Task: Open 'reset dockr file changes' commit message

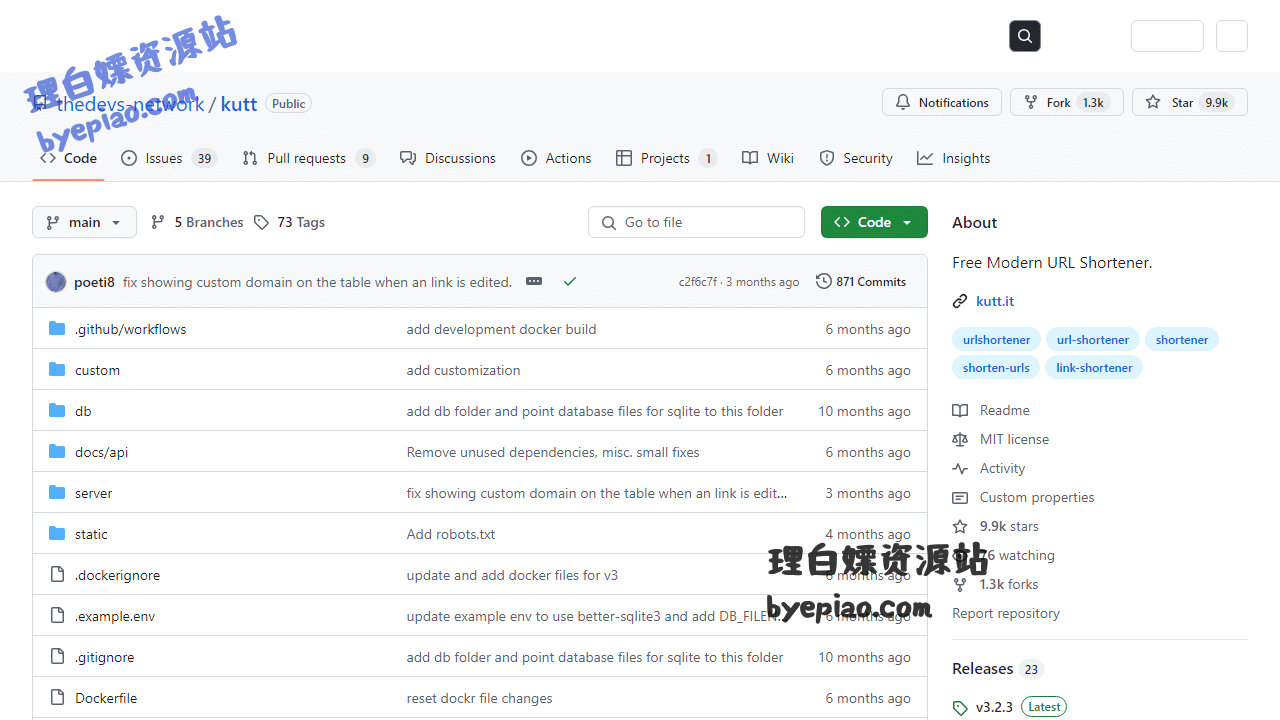Action: [x=479, y=698]
